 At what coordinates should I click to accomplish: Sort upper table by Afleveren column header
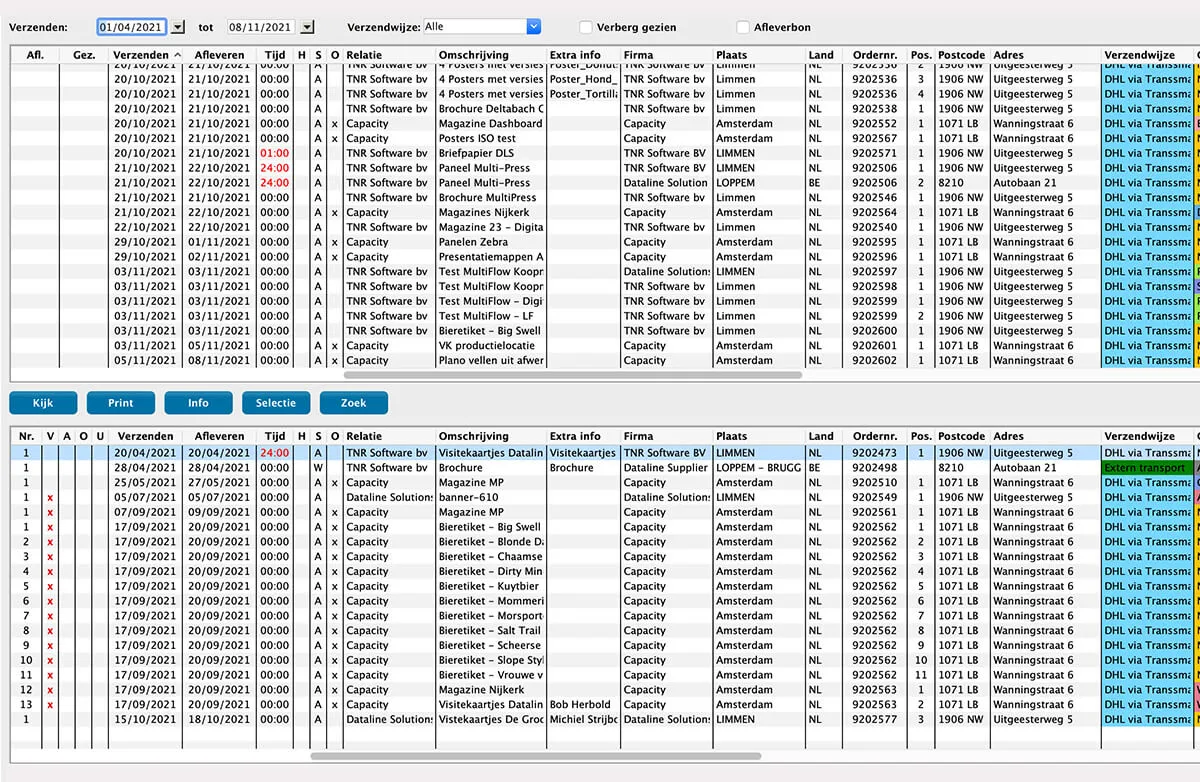(220, 55)
